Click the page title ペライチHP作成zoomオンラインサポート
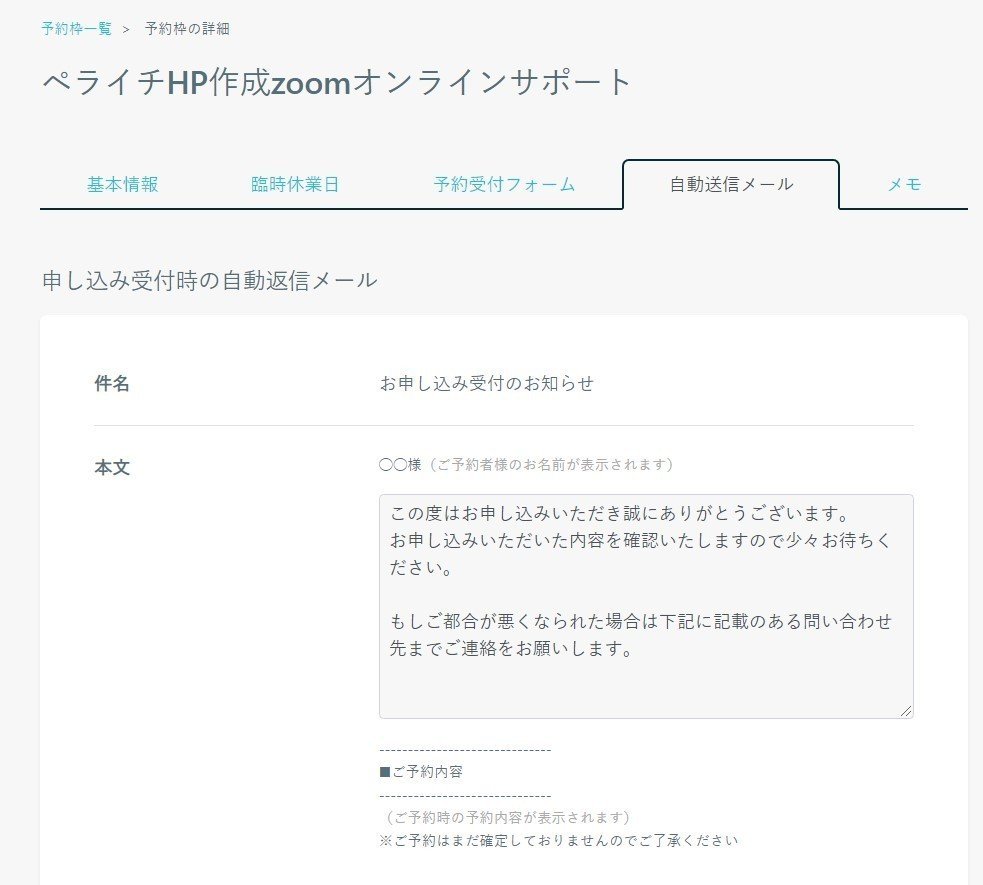 coord(334,82)
